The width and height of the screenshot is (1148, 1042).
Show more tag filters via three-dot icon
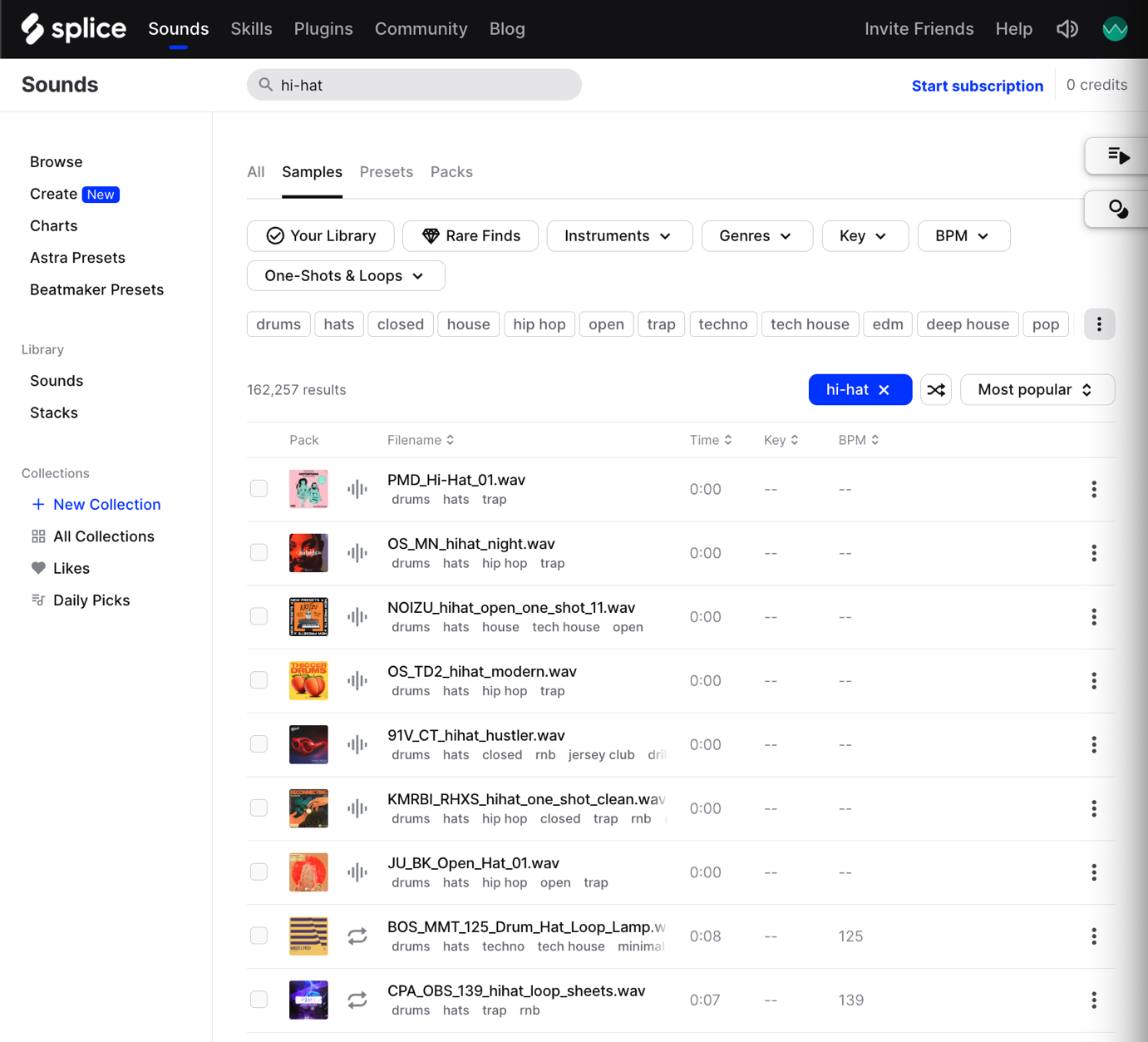coord(1099,323)
